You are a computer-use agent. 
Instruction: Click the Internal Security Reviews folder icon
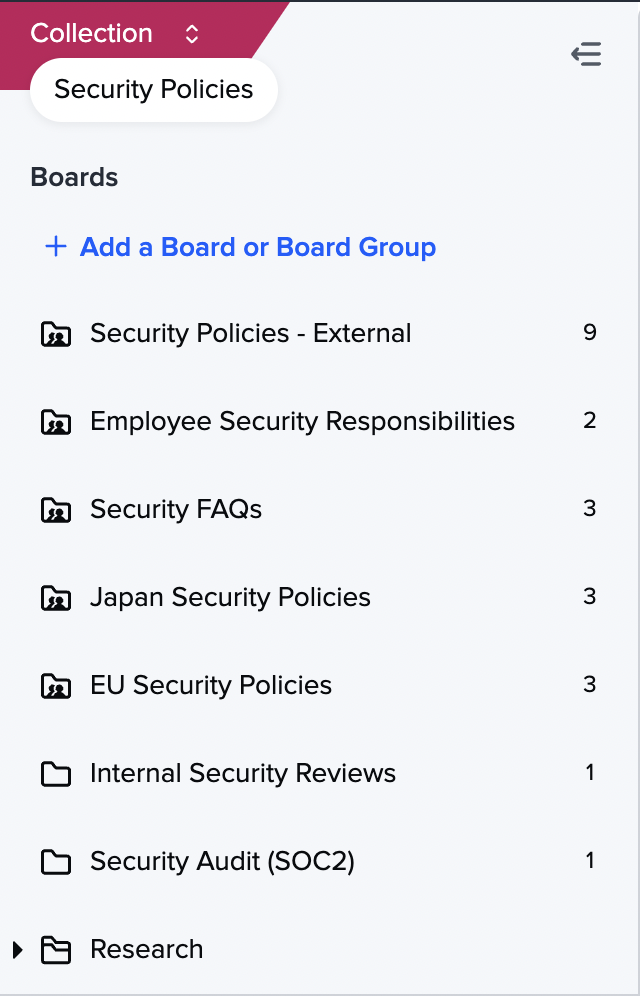(x=56, y=774)
